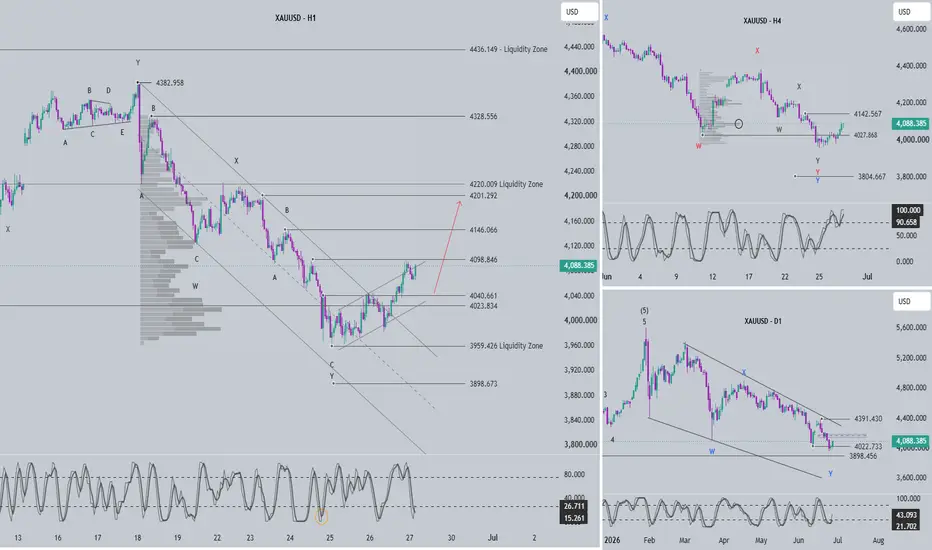Viewport: 932px width, 550px height.
Task: Click the 21.702 value on D1 oscillator
Action: pyautogui.click(x=906, y=526)
